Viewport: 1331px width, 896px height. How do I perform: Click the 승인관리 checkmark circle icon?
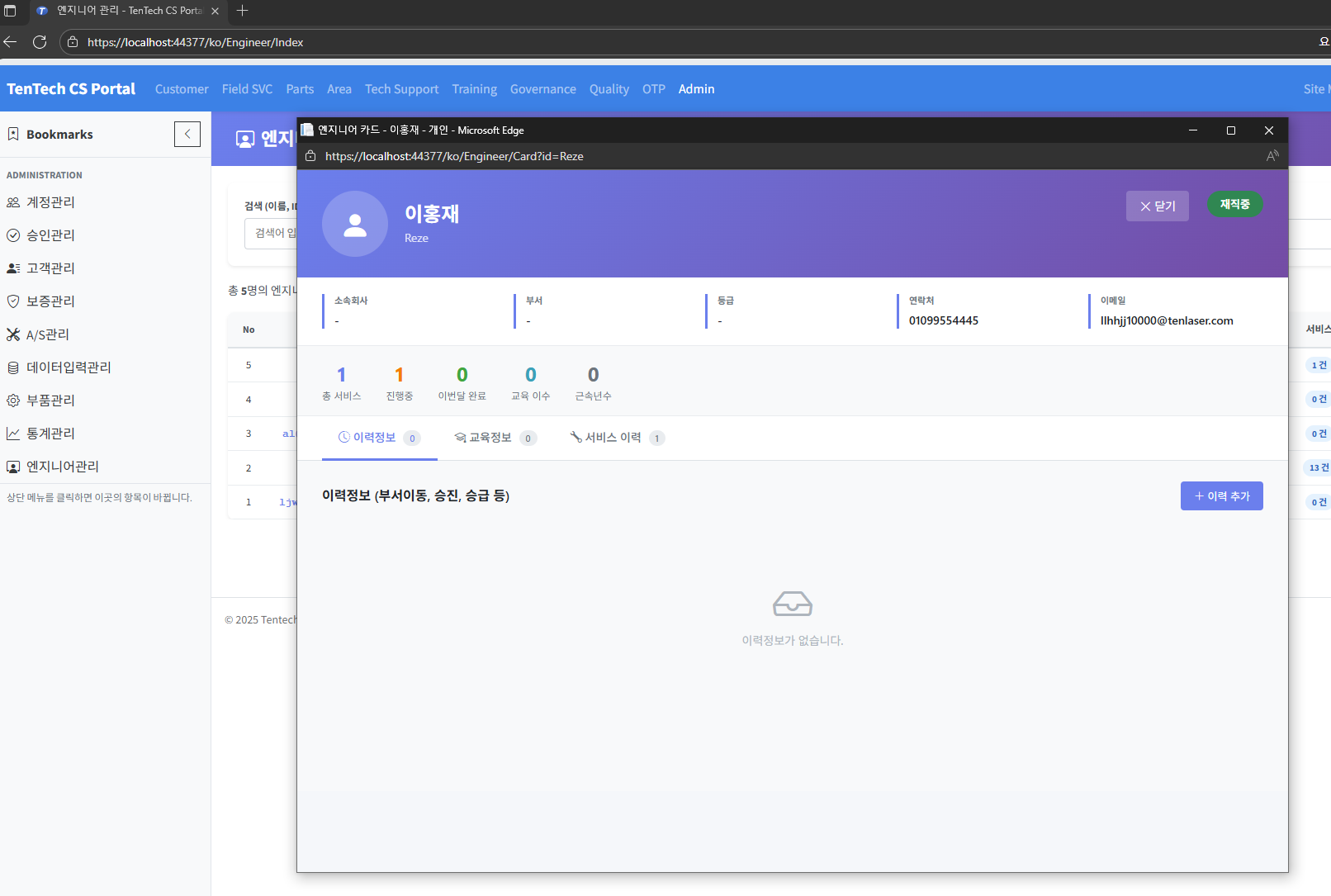click(x=13, y=235)
